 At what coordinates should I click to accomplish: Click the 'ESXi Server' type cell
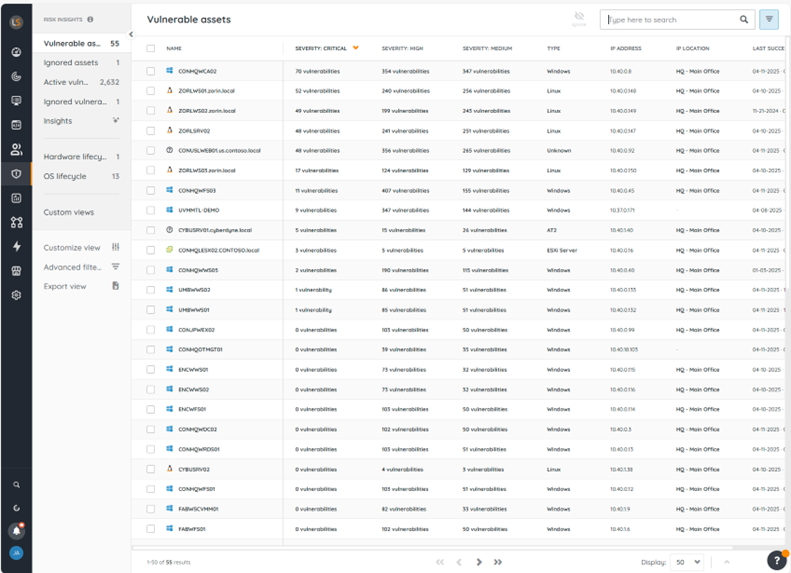click(x=561, y=250)
